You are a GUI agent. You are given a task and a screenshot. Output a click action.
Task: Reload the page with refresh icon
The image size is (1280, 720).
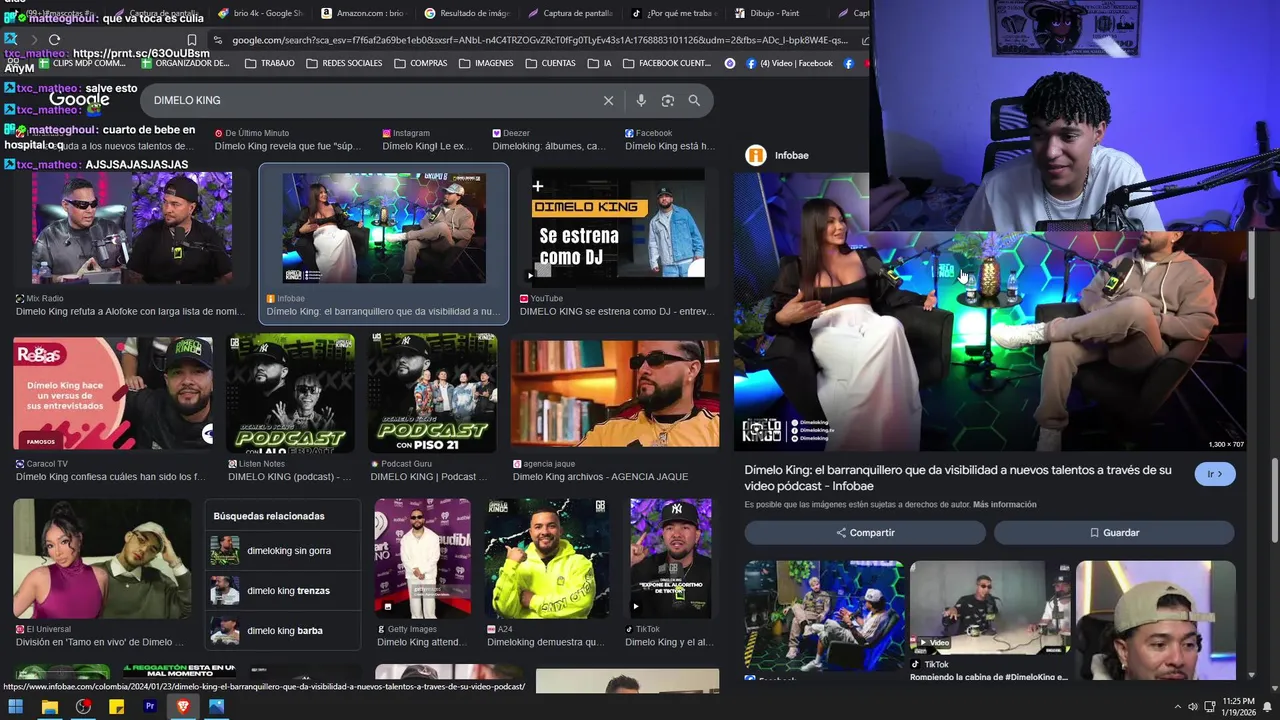54,40
